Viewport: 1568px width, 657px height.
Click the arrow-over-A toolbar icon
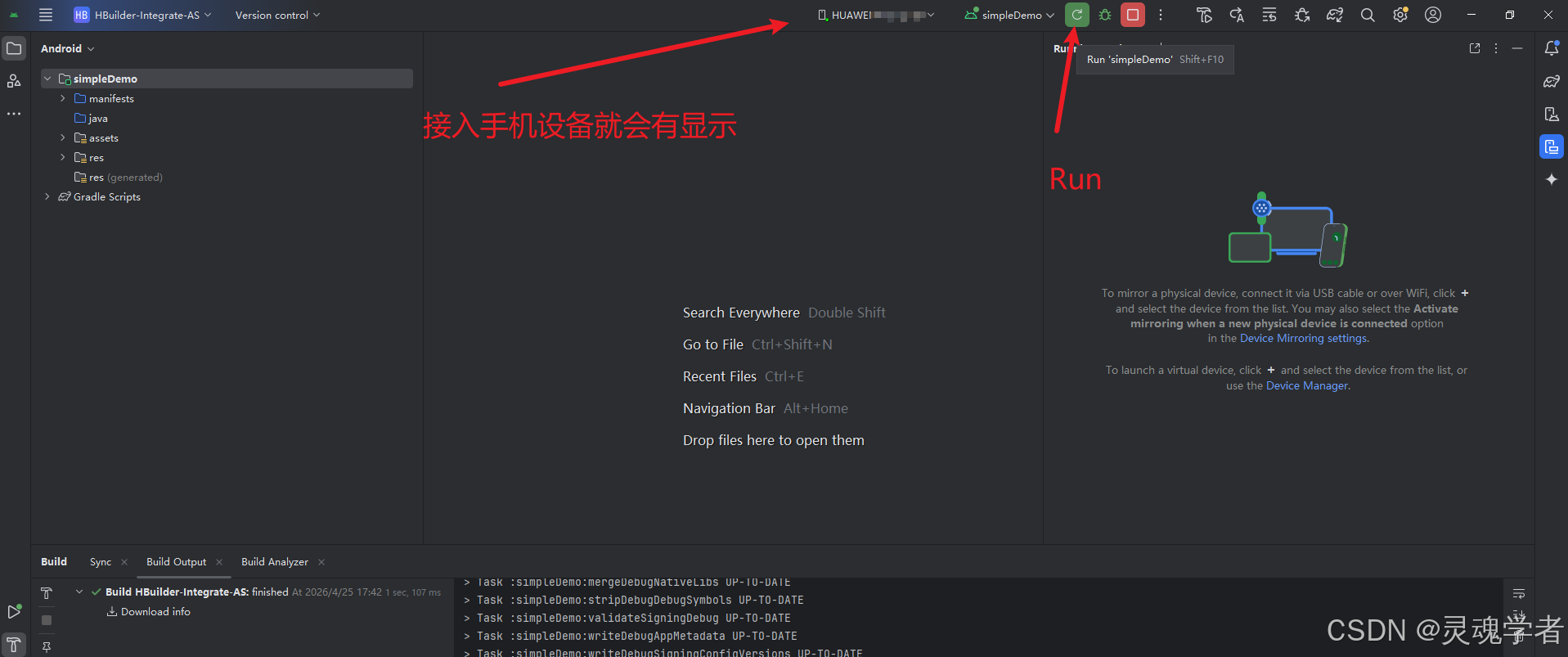[1237, 15]
